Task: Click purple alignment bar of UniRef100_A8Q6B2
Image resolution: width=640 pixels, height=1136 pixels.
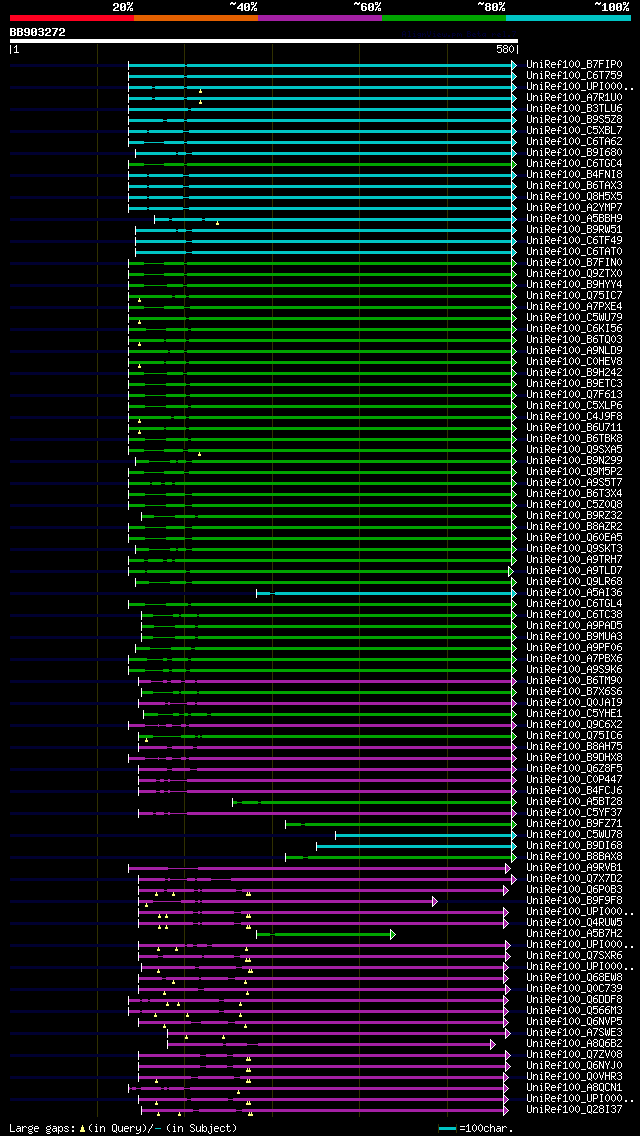Action: pos(331,1045)
